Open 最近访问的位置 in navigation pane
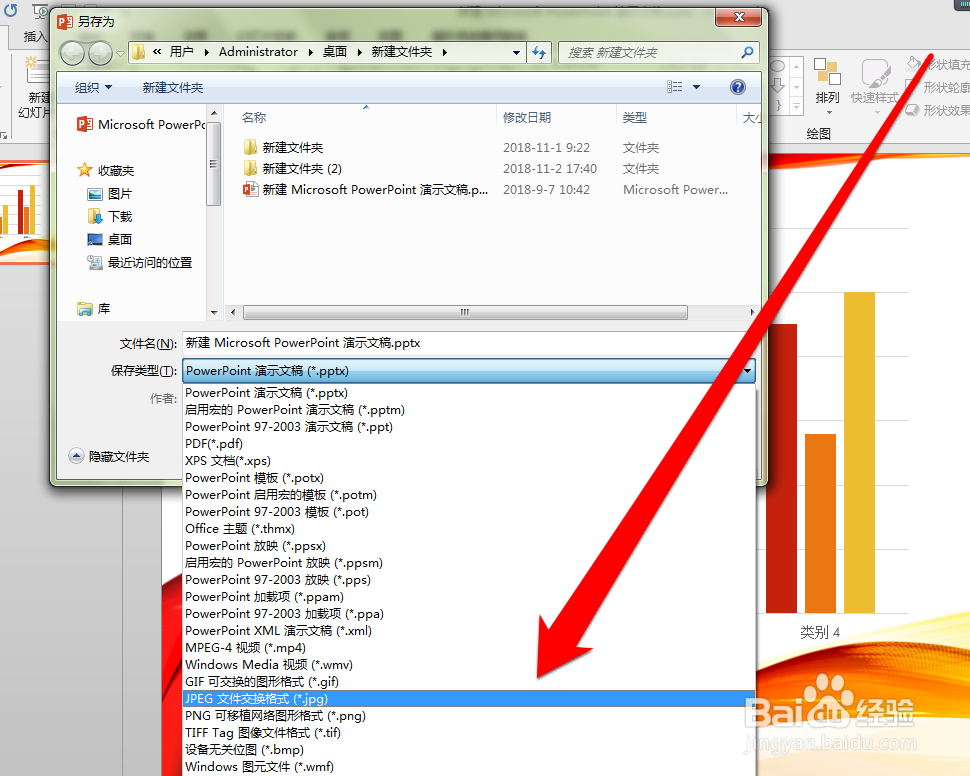Screen dimensions: 970x776 coord(140,262)
